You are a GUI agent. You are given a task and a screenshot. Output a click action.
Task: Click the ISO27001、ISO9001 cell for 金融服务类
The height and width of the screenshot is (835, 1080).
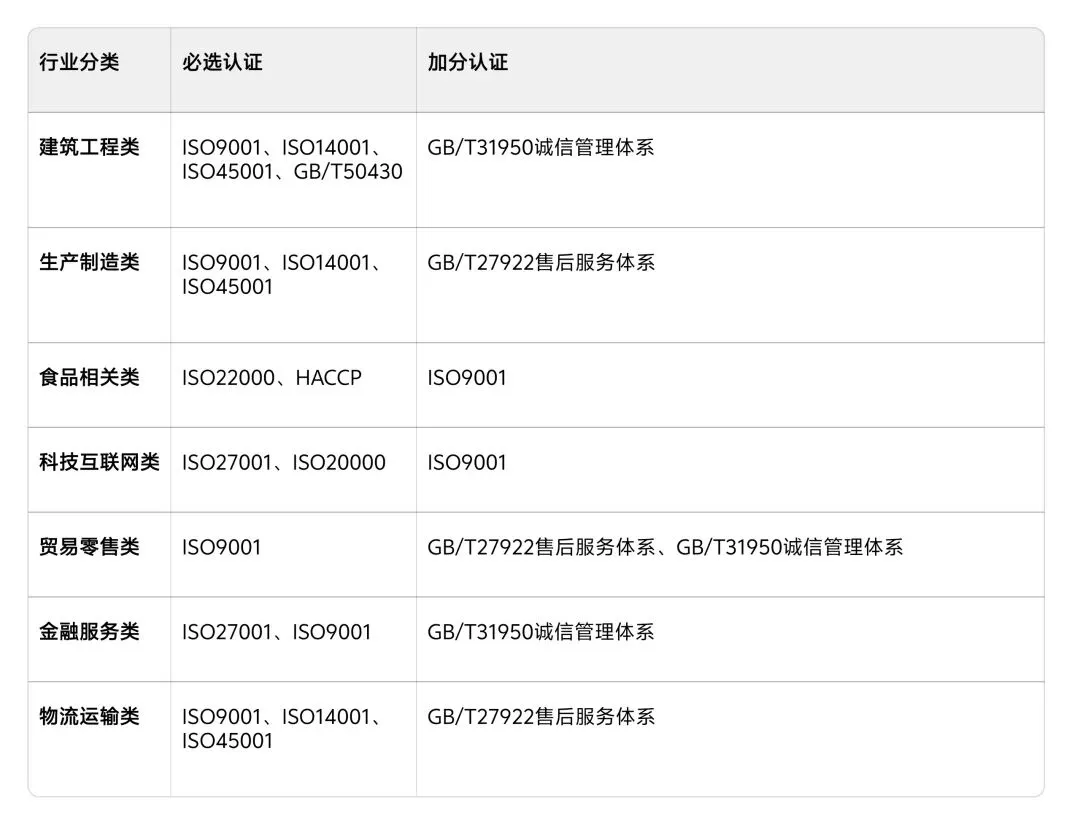pyautogui.click(x=277, y=632)
